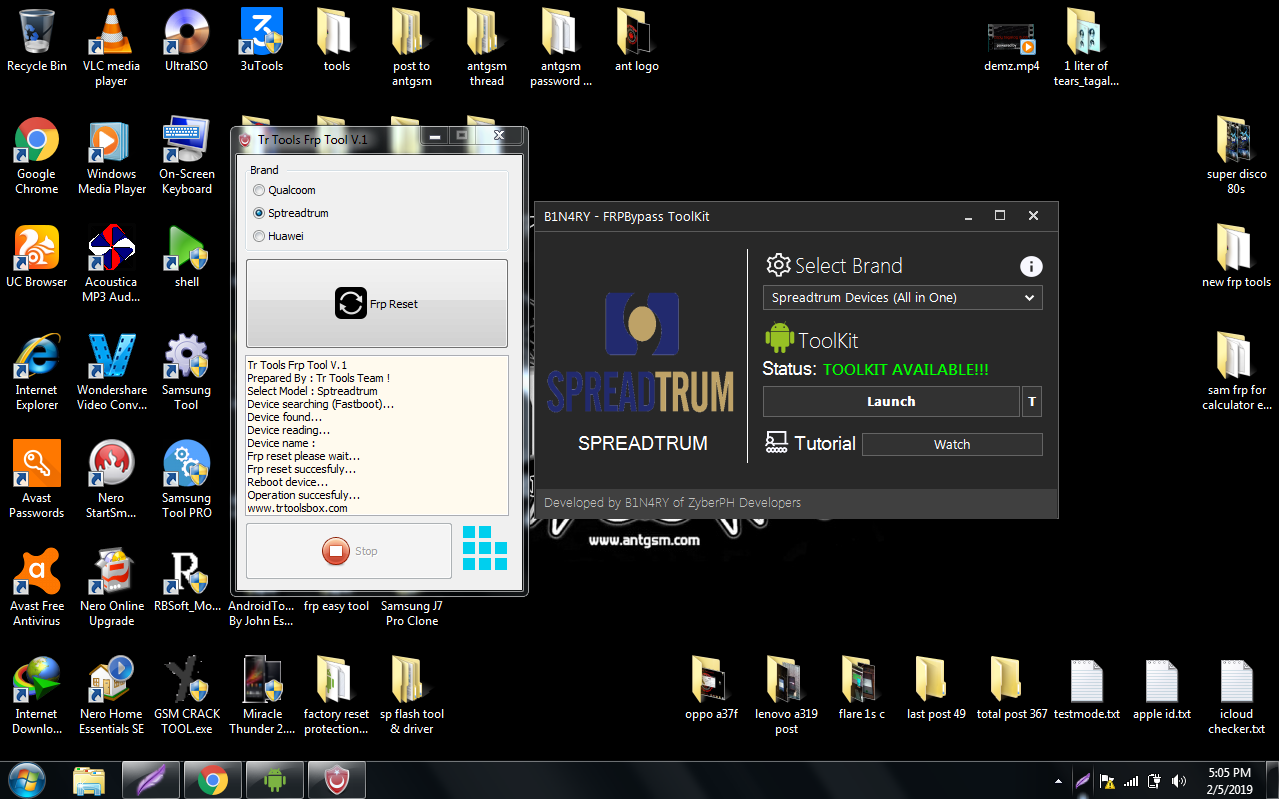
Task: Click the 'Operation succesfuly...' log line
Action: (303, 495)
